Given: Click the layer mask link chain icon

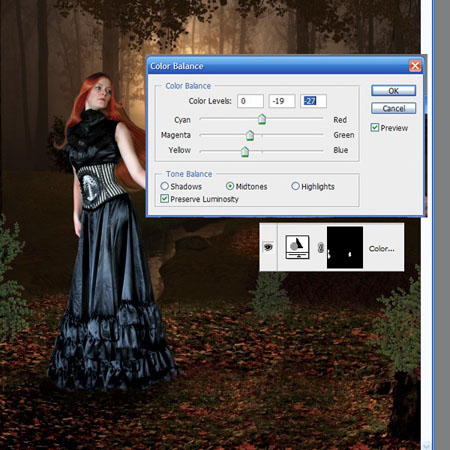Looking at the screenshot, I should tap(320, 248).
